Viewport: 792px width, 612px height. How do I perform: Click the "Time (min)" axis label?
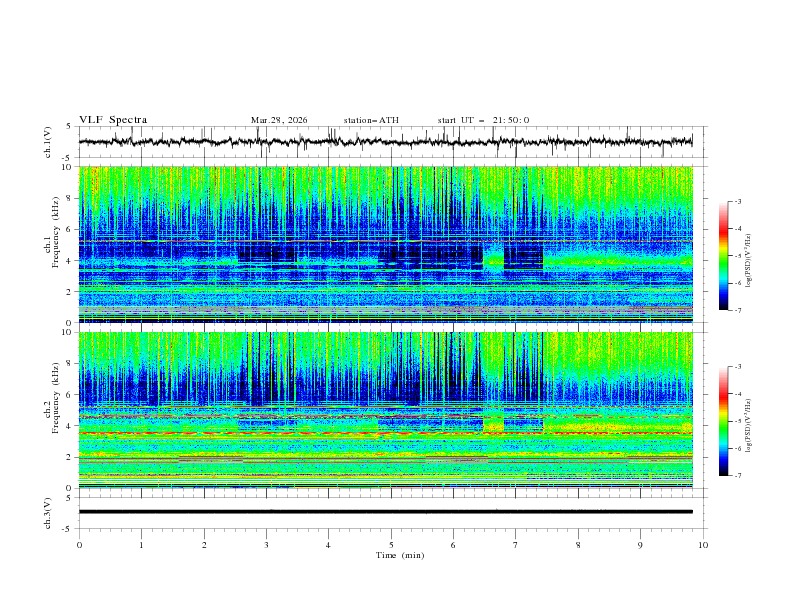(x=400, y=555)
